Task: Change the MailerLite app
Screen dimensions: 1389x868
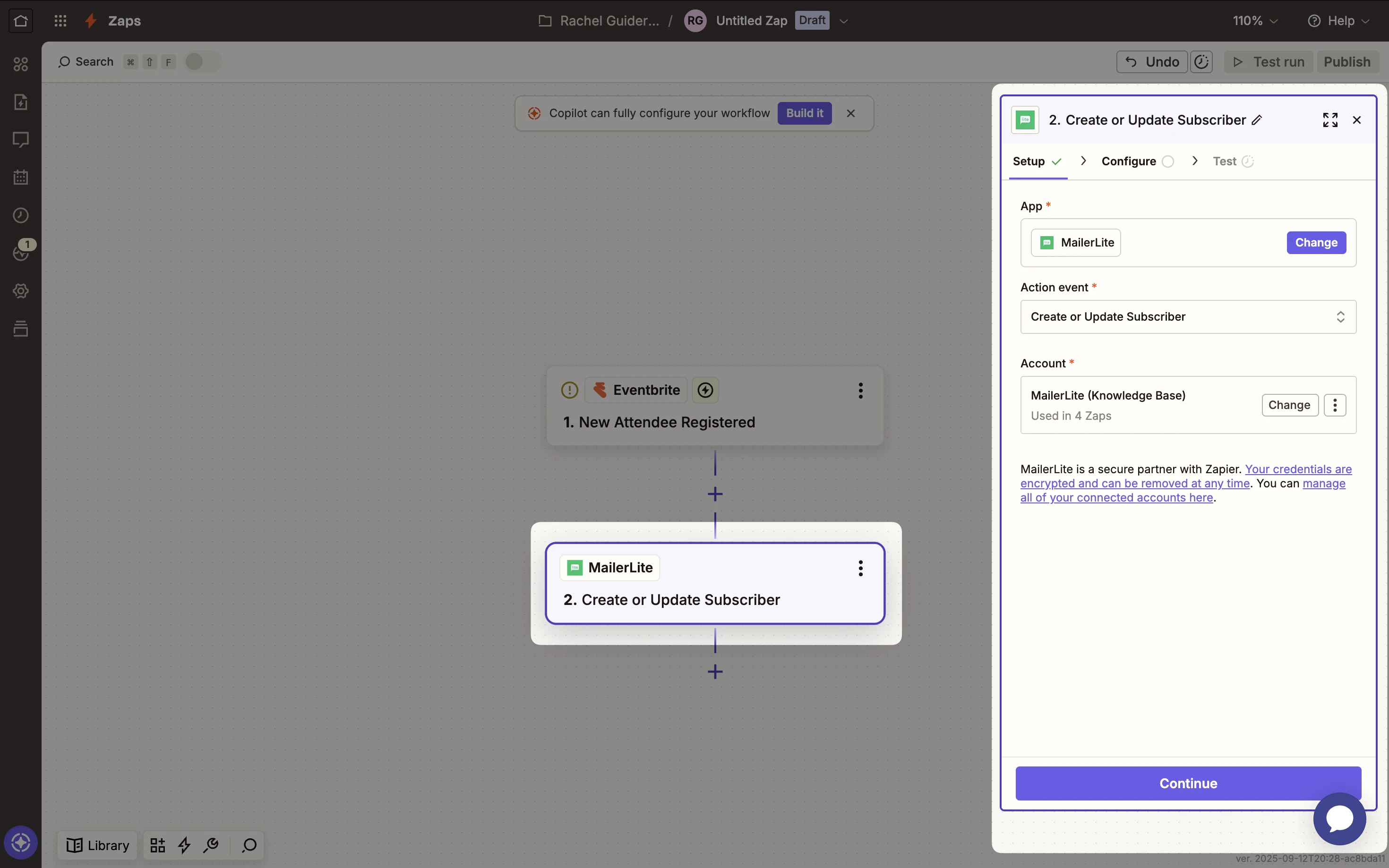Action: click(x=1316, y=242)
